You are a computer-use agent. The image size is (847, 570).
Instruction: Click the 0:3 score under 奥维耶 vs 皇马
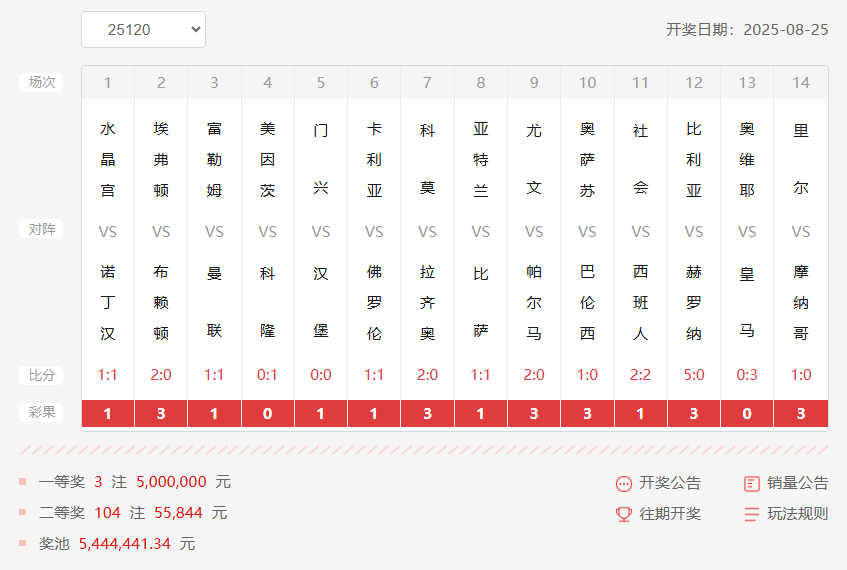747,375
